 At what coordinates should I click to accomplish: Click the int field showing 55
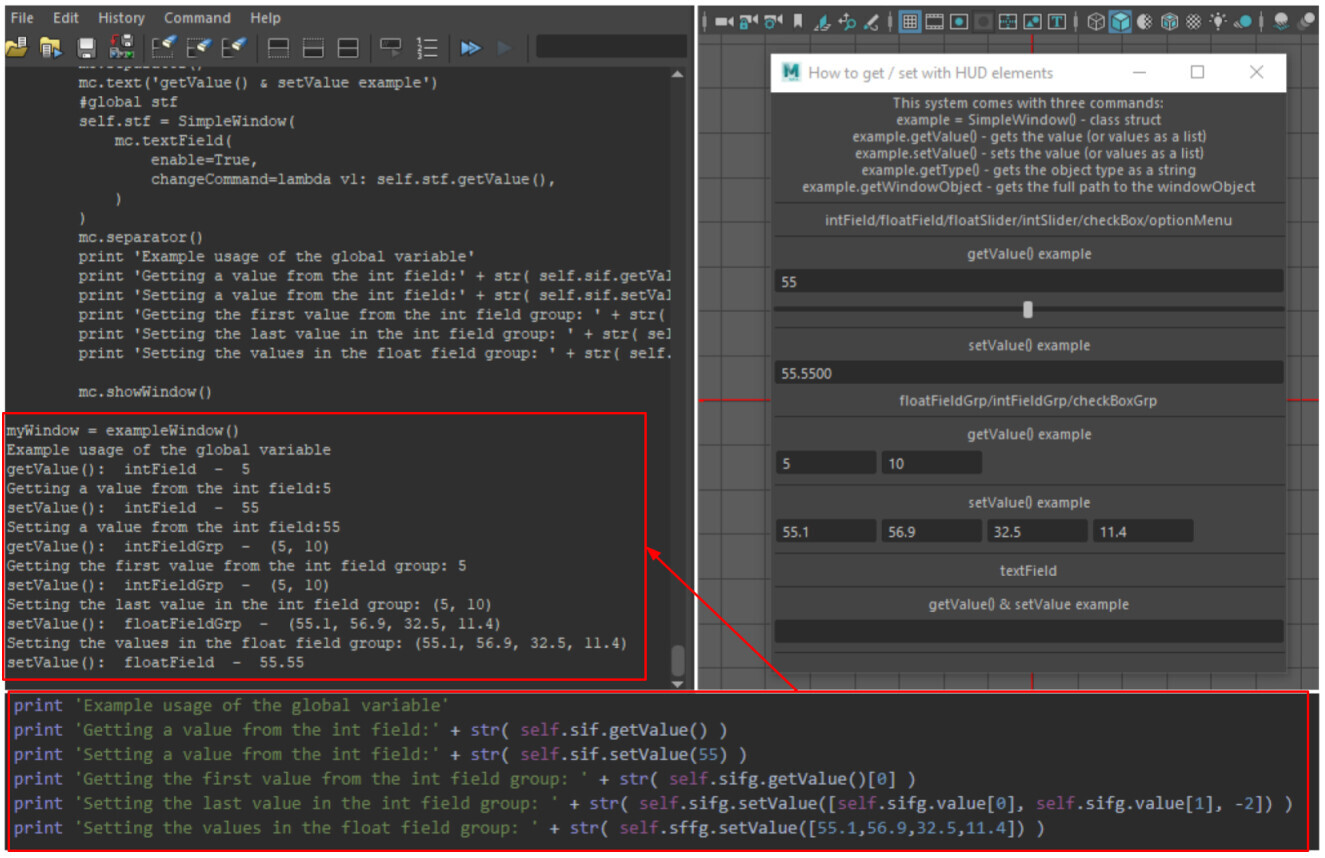[1028, 282]
